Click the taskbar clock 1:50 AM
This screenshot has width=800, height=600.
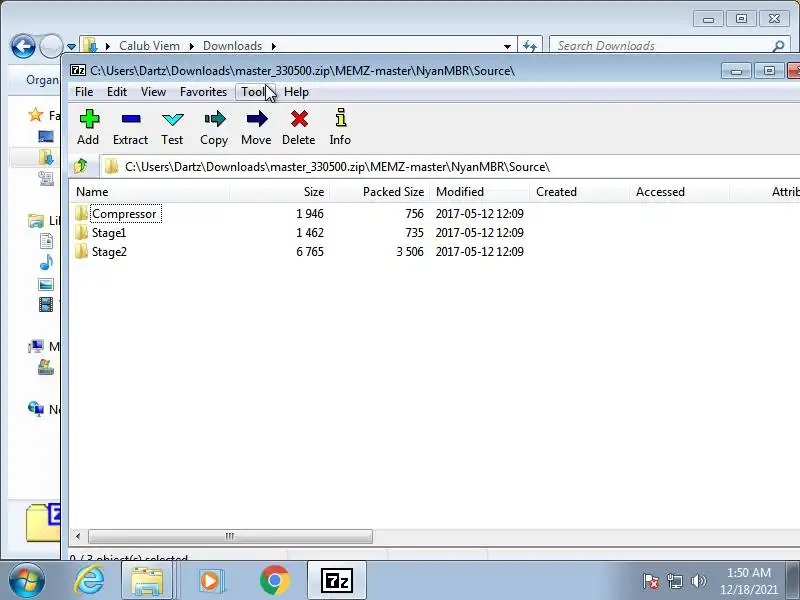[749, 572]
